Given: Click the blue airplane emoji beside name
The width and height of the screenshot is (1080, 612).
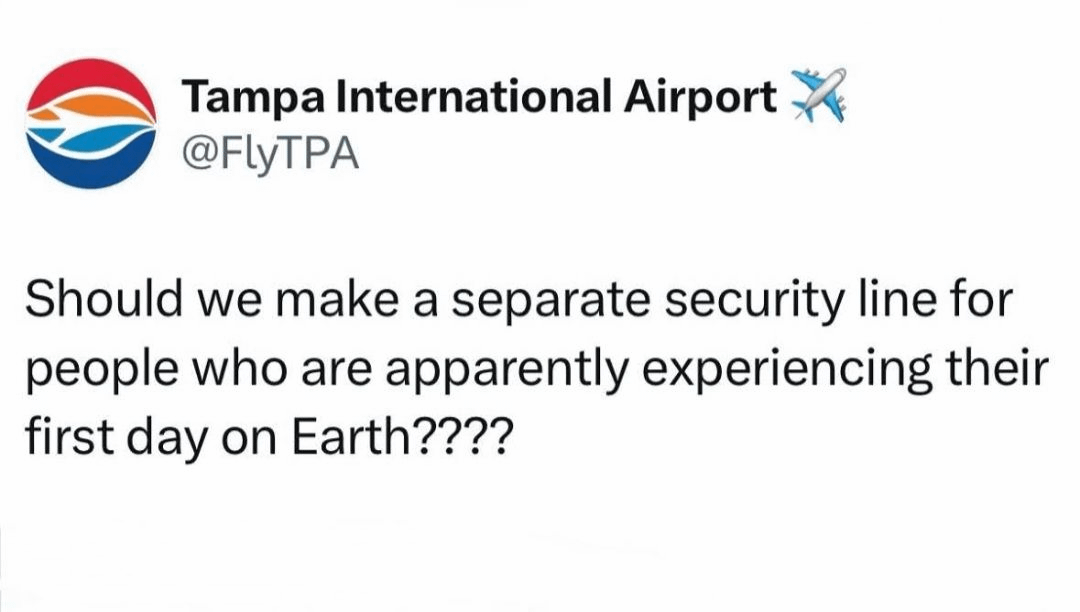Looking at the screenshot, I should [818, 95].
